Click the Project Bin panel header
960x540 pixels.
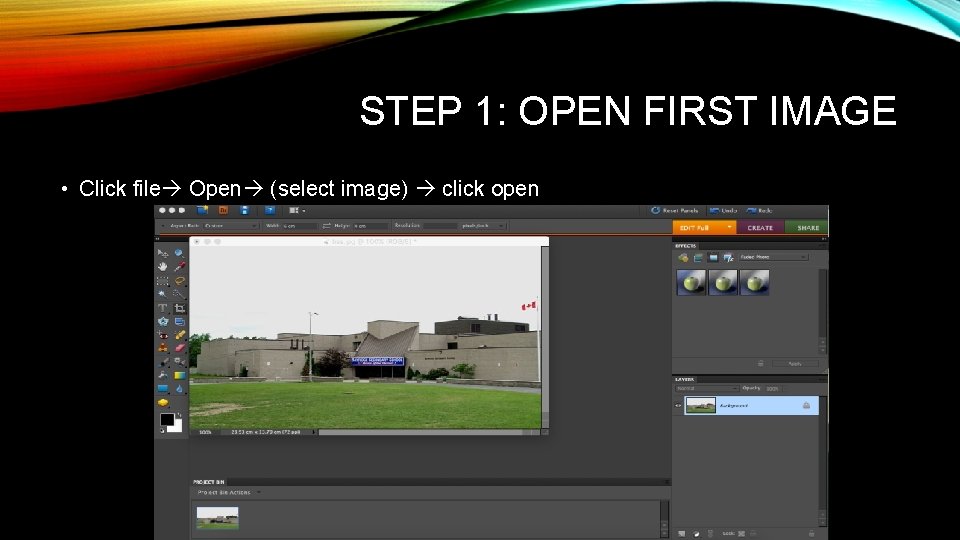209,482
